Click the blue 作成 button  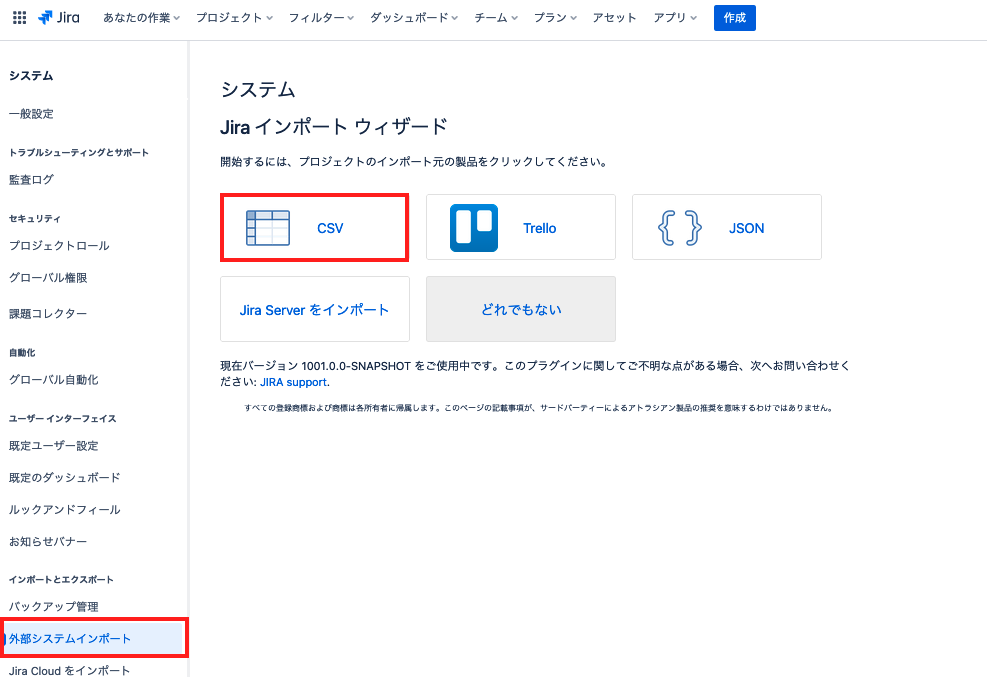[735, 18]
